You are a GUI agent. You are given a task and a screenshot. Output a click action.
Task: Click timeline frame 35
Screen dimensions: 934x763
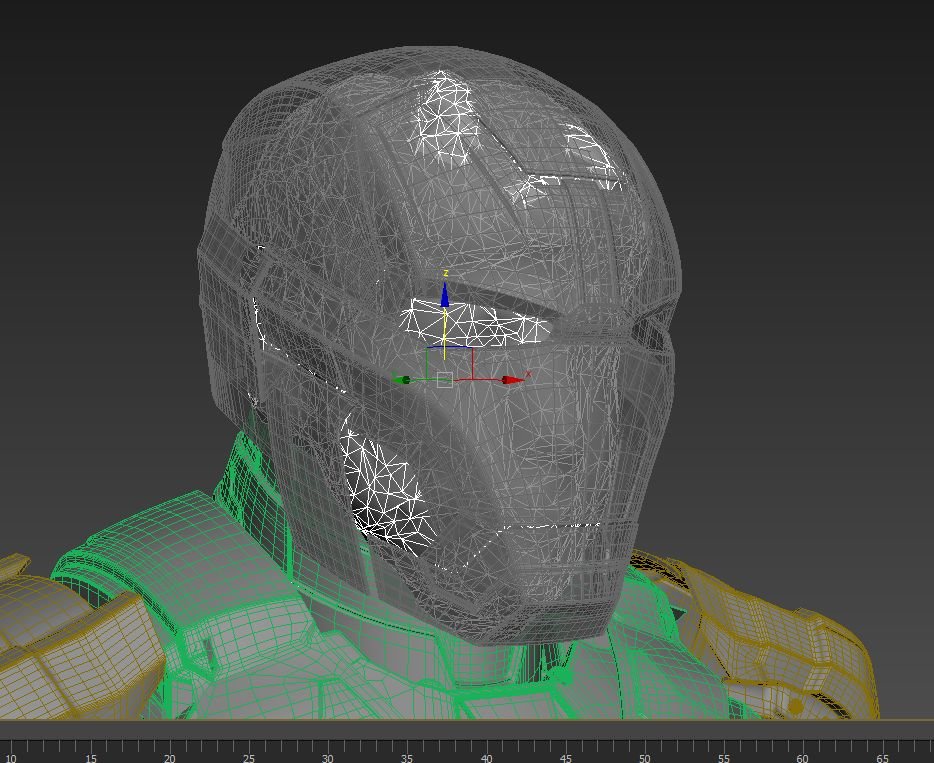(x=407, y=758)
